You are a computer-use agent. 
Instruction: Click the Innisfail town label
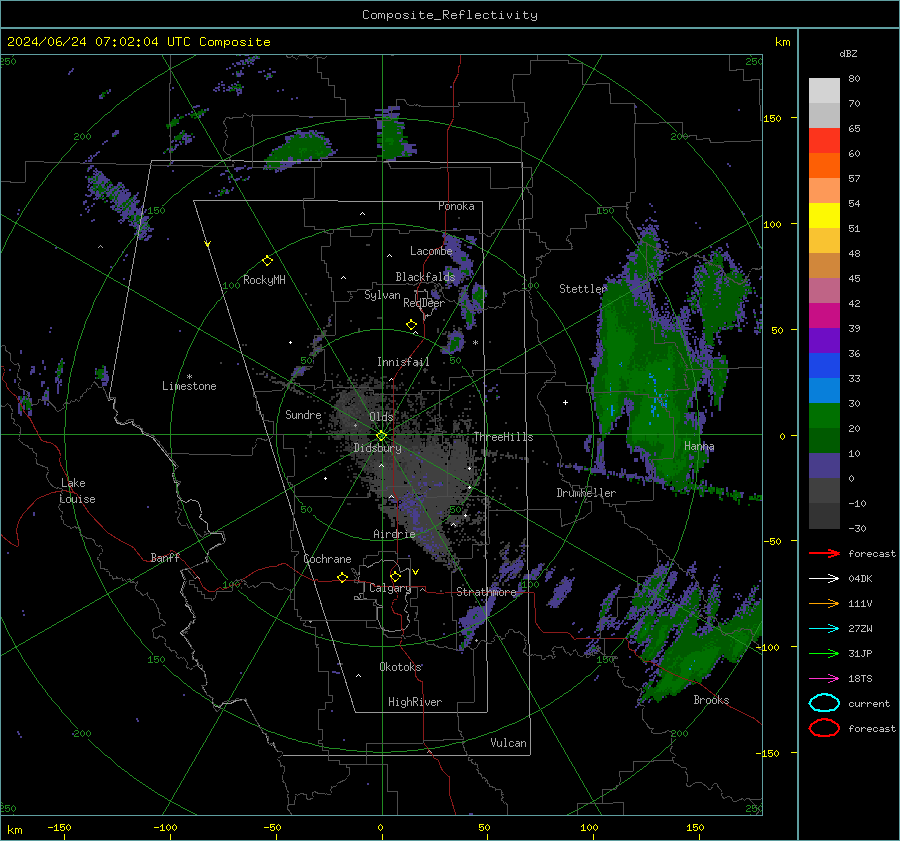coord(403,362)
